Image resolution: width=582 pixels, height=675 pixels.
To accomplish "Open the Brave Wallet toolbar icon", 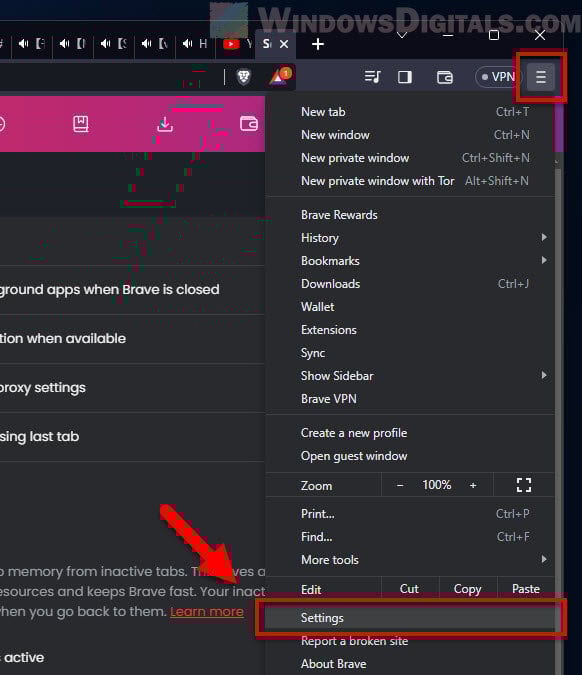I will click(445, 77).
